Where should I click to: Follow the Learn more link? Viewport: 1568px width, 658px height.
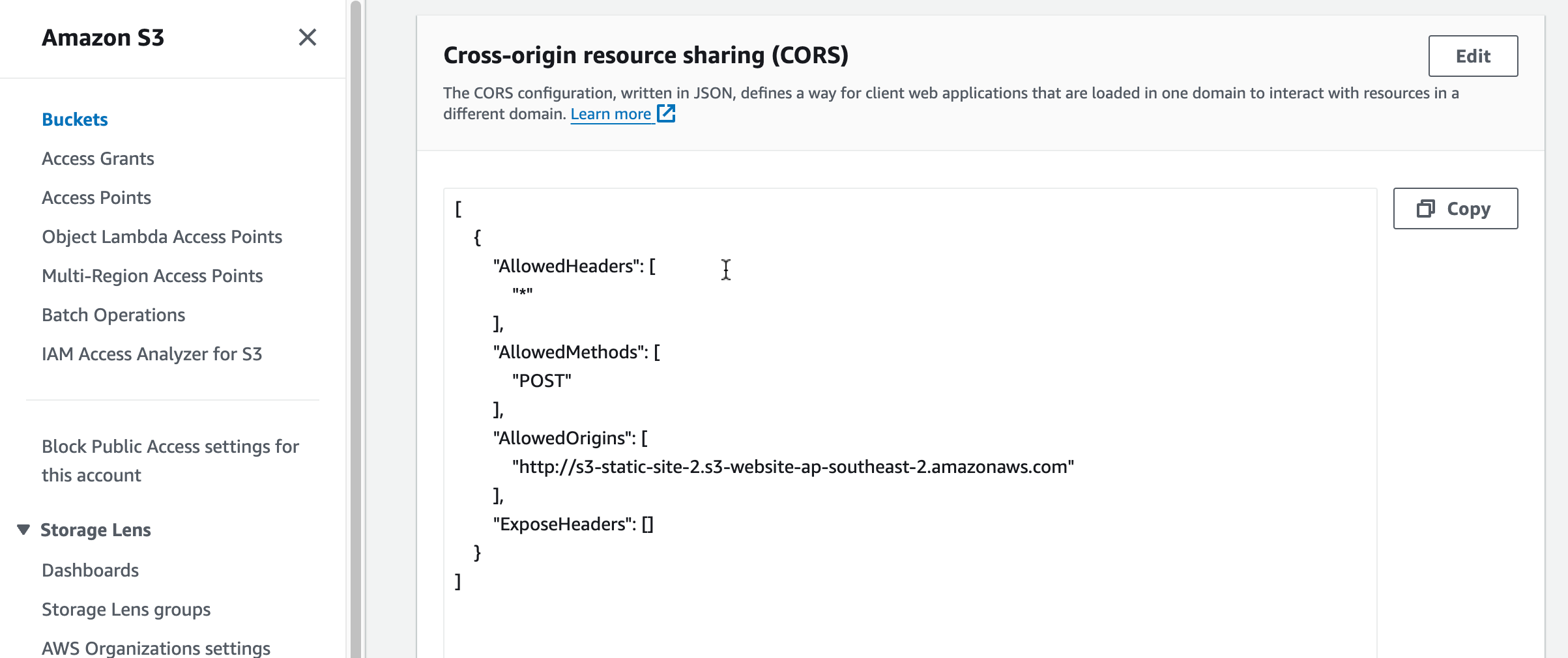coord(611,114)
